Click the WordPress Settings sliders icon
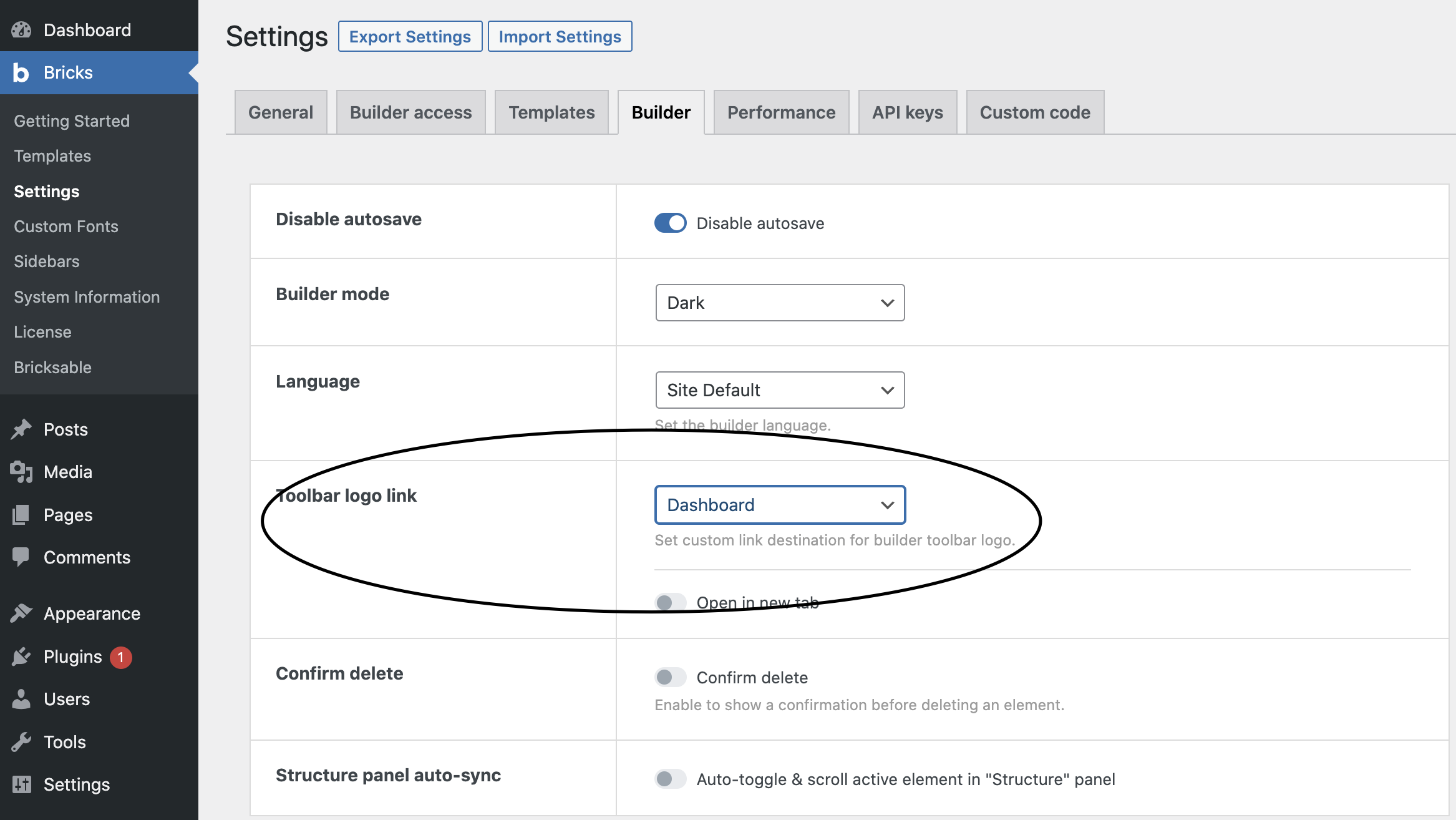 click(21, 784)
